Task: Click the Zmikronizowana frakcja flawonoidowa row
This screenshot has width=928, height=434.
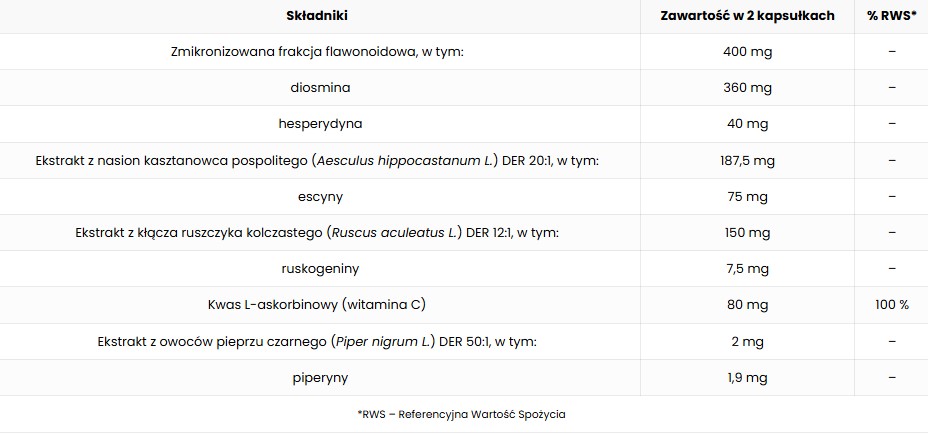Action: (x=464, y=52)
